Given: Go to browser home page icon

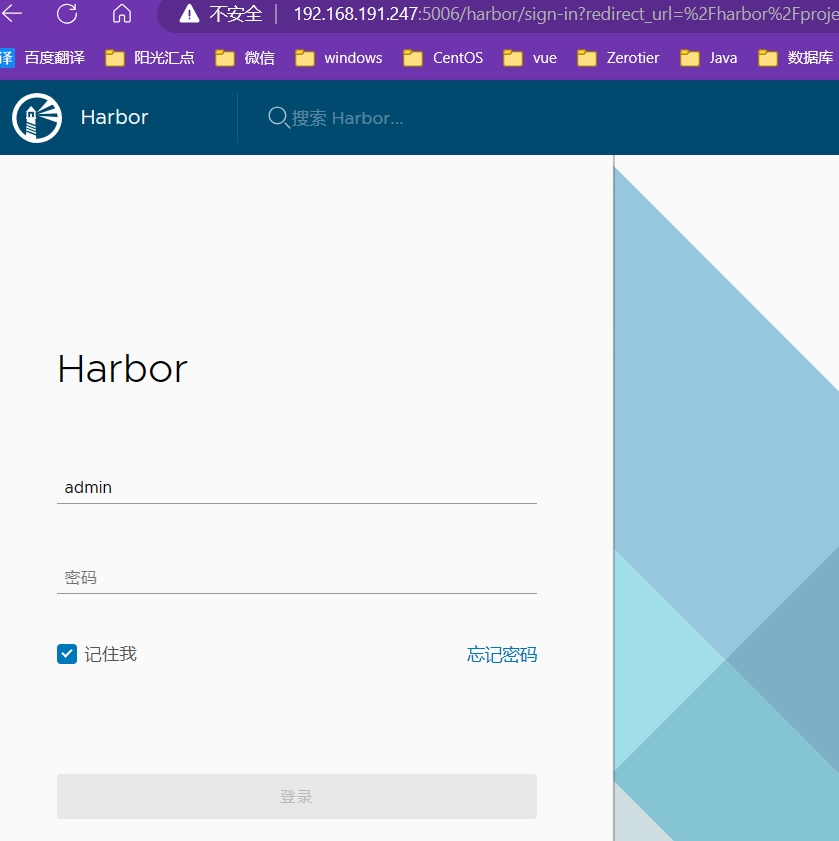Looking at the screenshot, I should coord(122,13).
